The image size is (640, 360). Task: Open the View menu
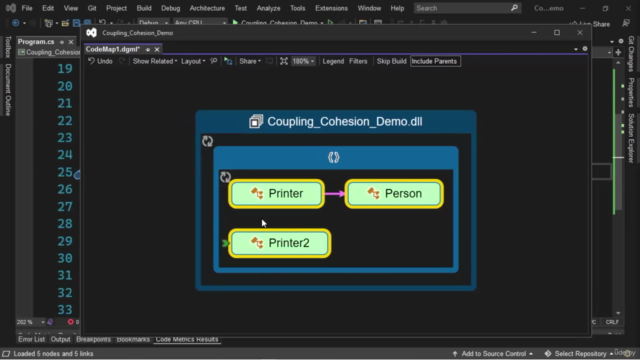pos(71,8)
